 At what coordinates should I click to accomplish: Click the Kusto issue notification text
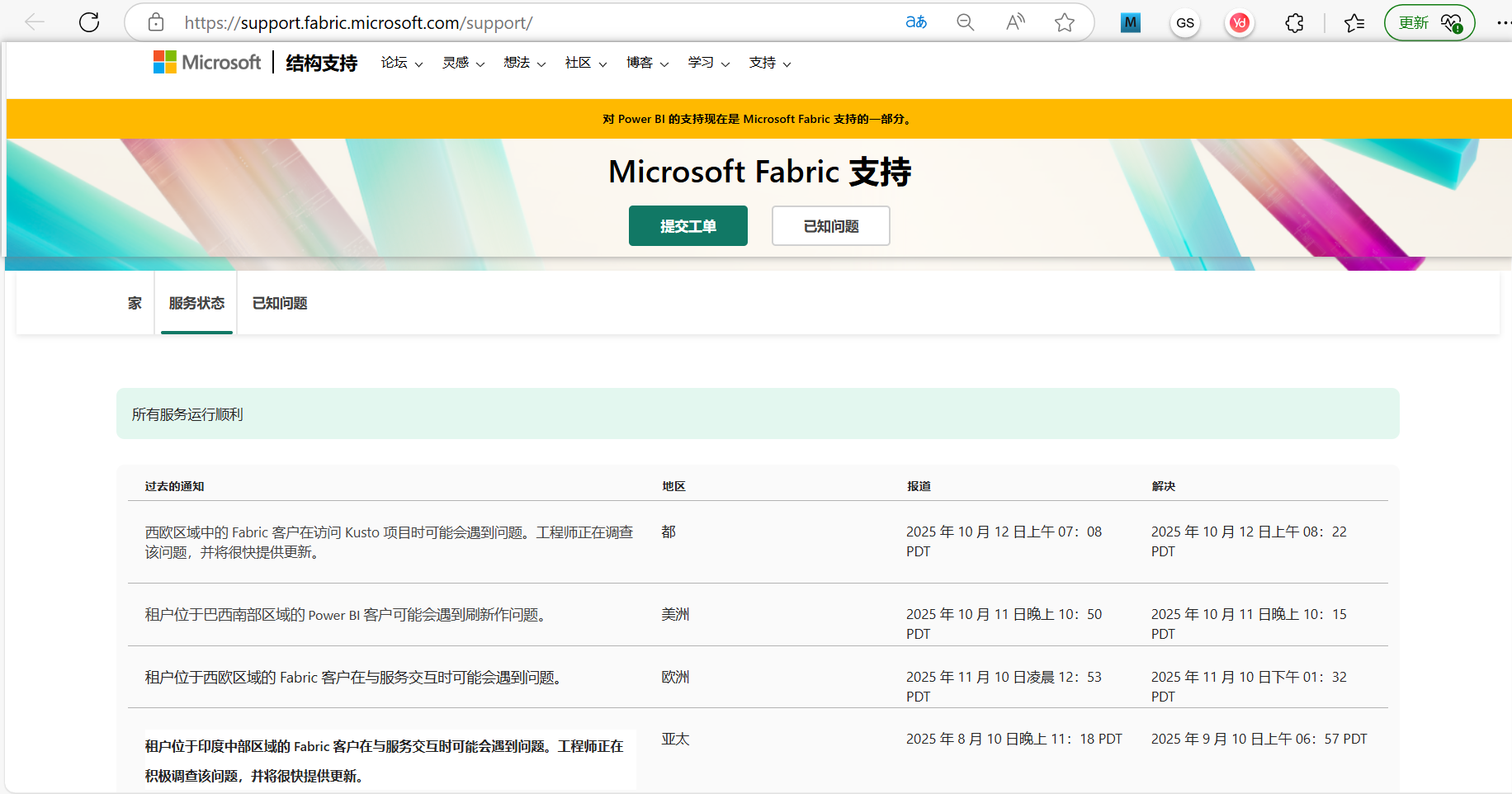[x=390, y=542]
